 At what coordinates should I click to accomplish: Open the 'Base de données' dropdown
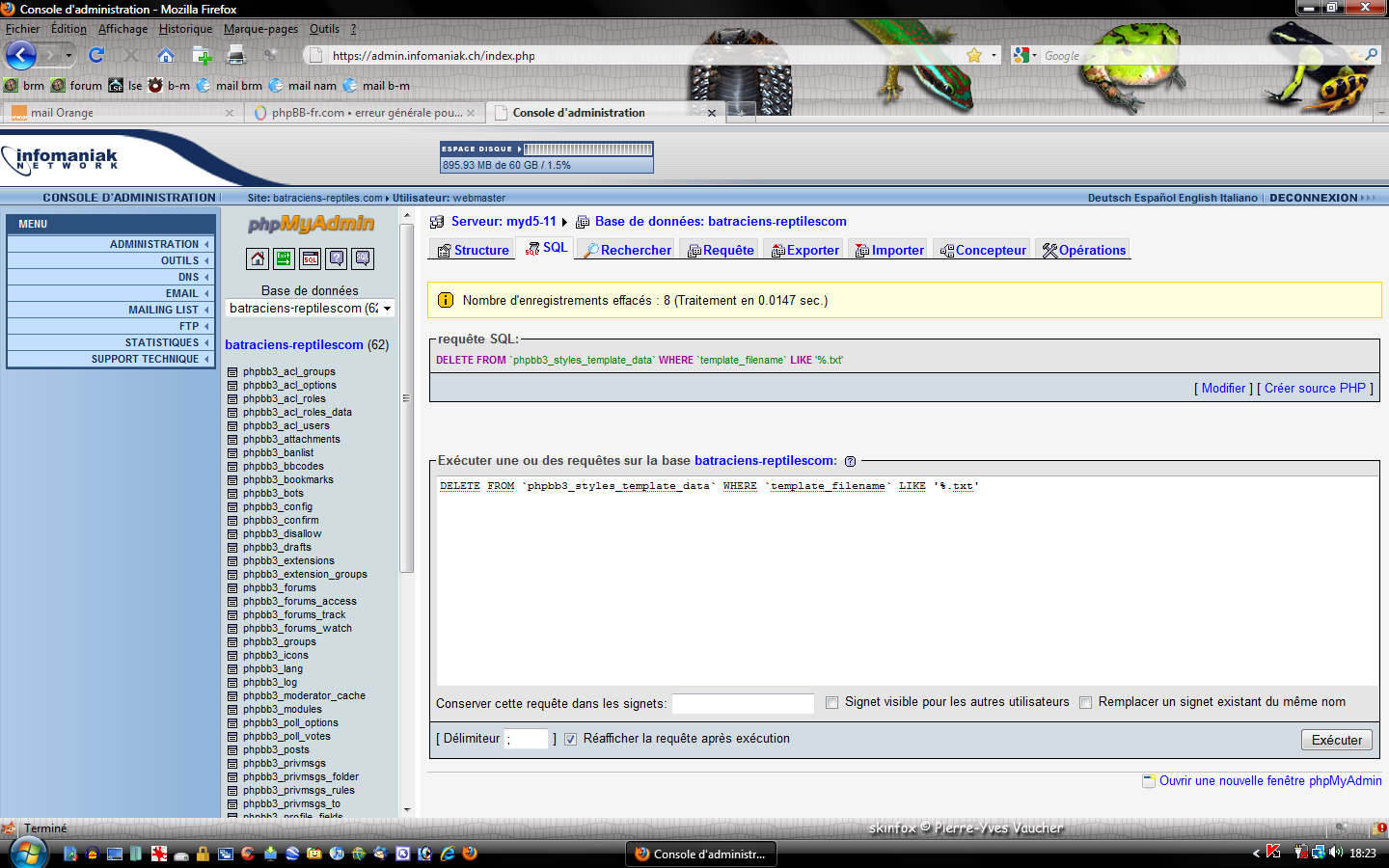(x=310, y=309)
